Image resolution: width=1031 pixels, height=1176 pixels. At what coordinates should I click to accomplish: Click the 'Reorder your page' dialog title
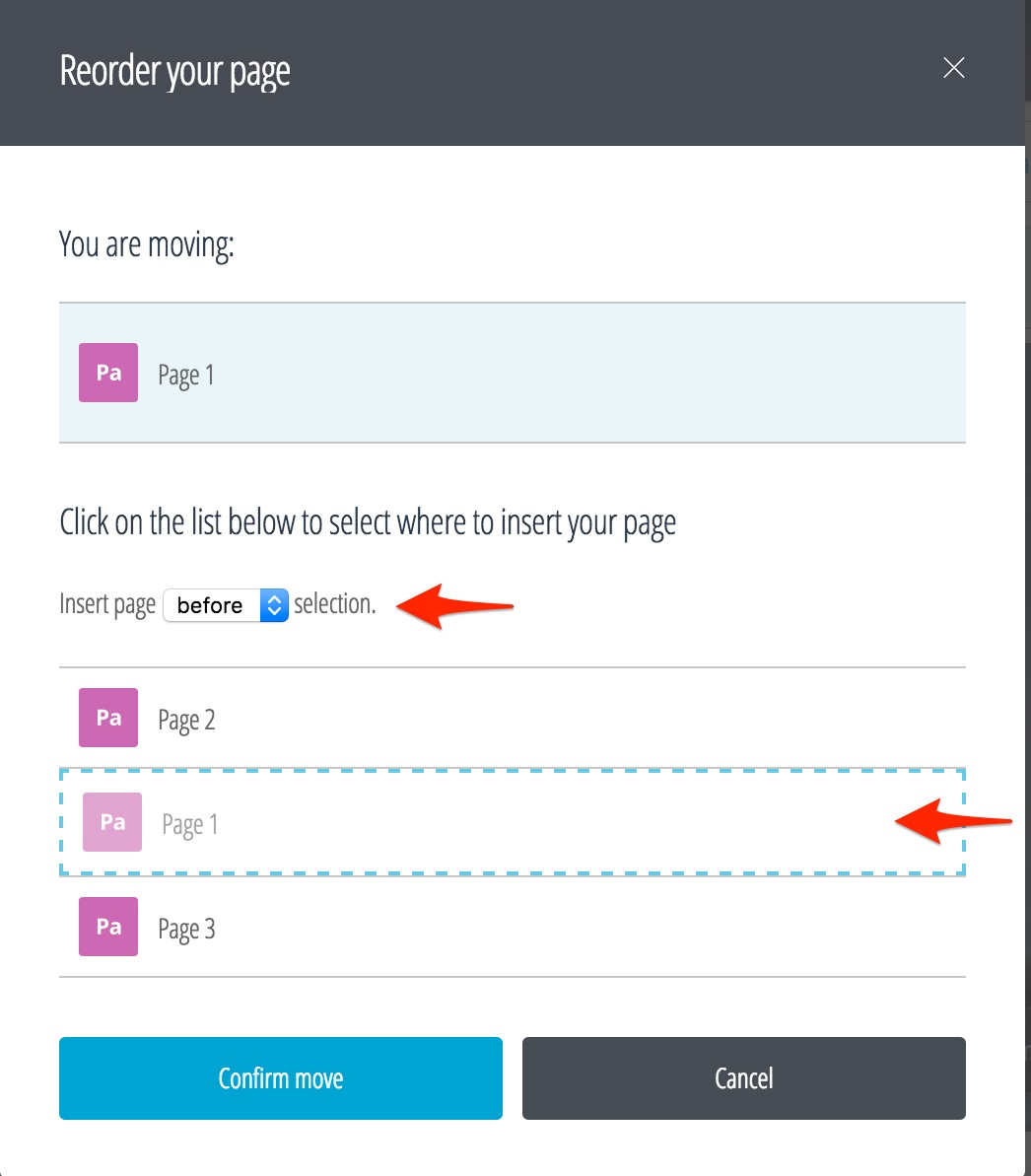[175, 72]
